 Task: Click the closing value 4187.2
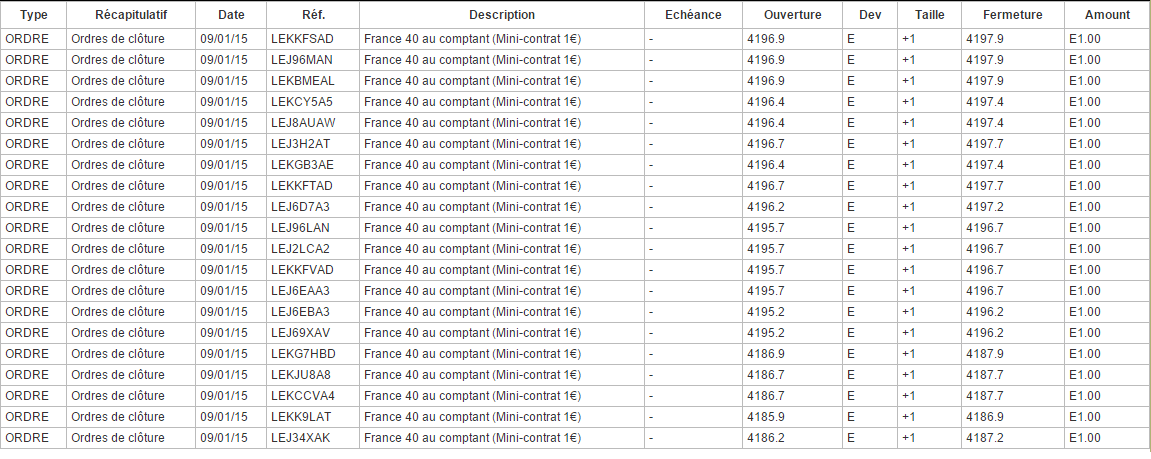tap(985, 438)
